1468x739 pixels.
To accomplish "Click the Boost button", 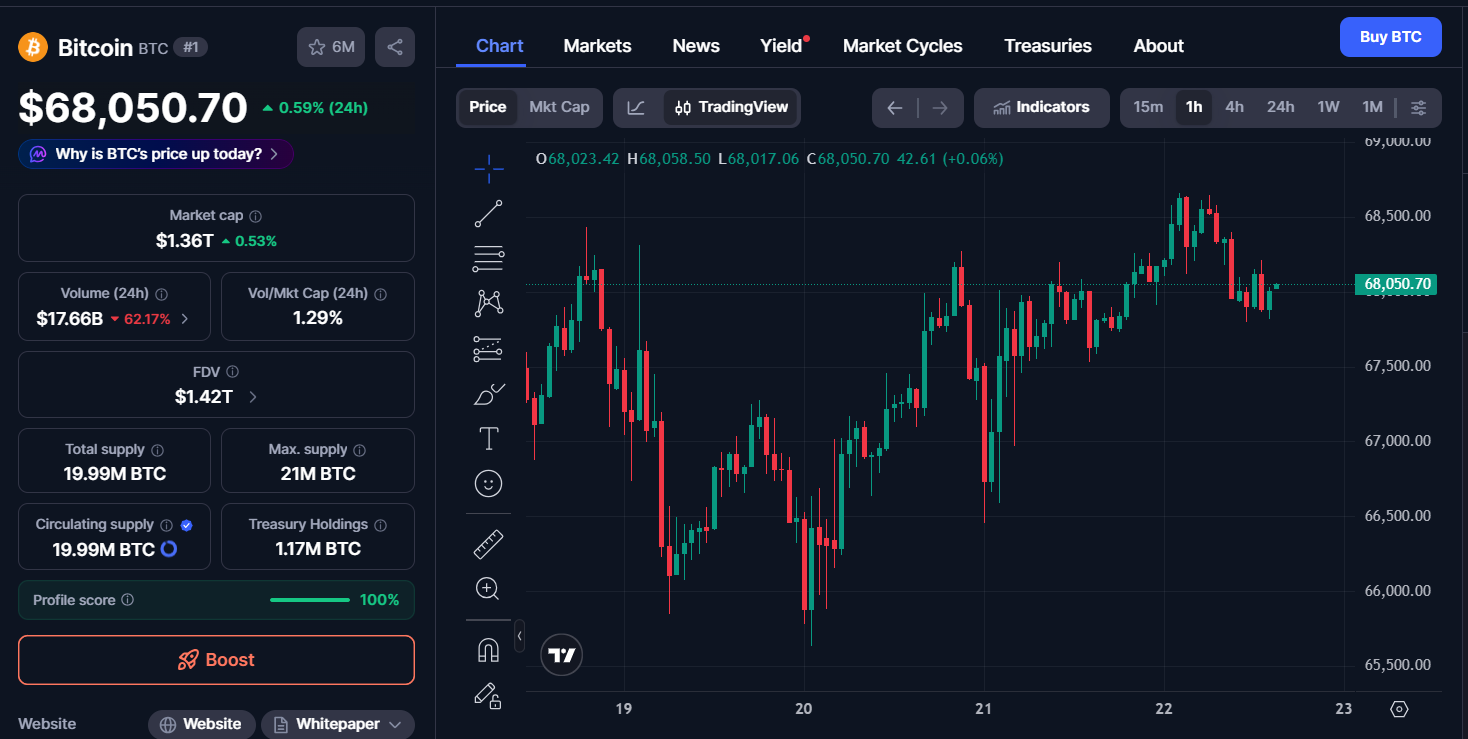I will 216,660.
